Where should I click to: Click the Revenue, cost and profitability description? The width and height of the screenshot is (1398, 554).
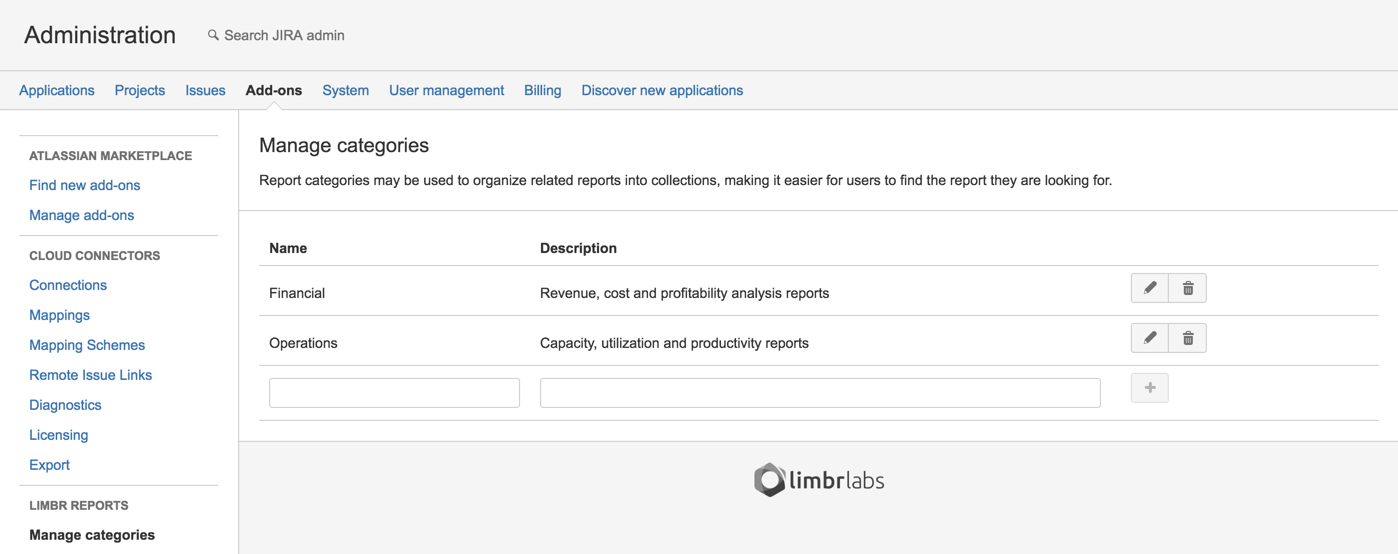click(684, 293)
